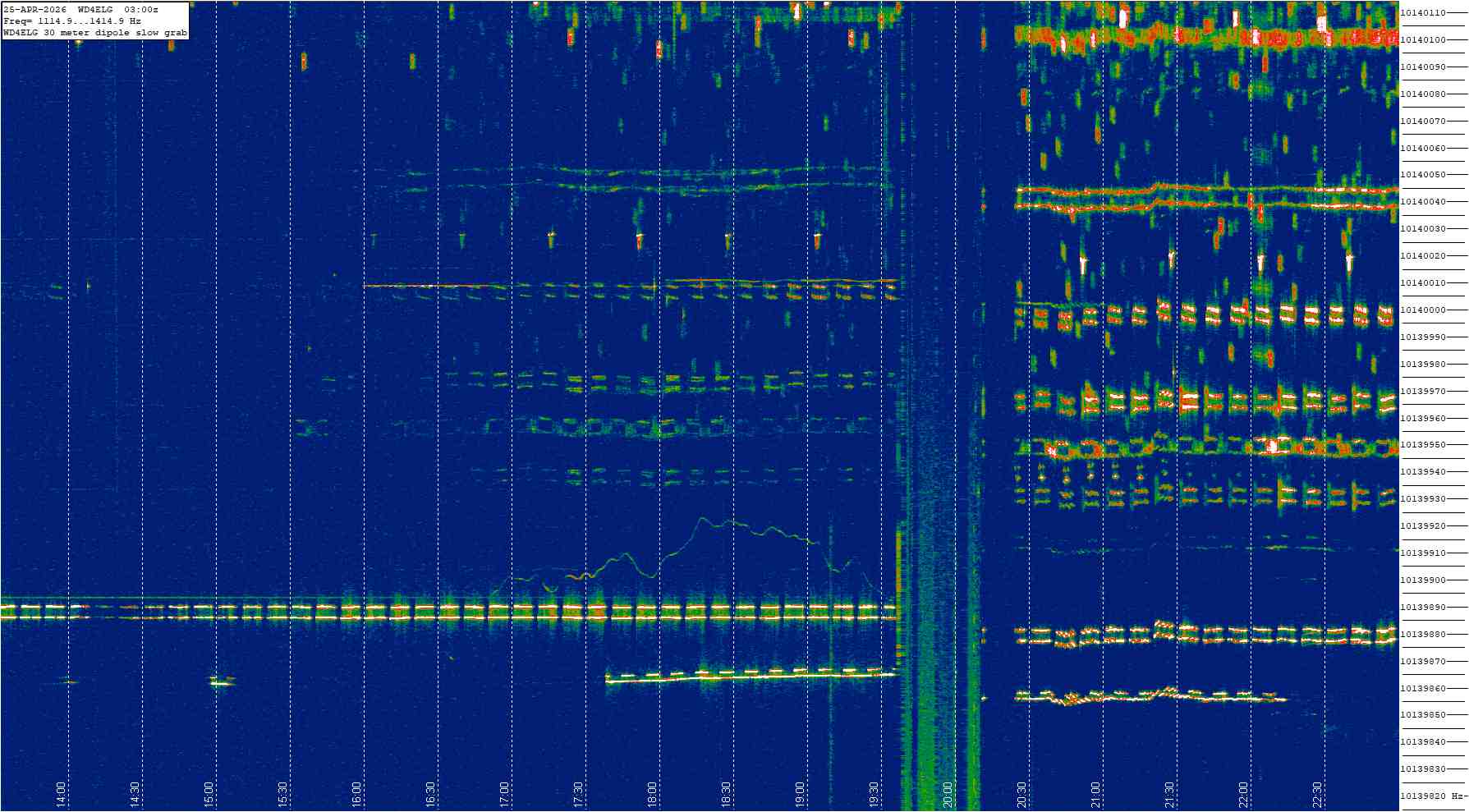The width and height of the screenshot is (1469, 812).
Task: Select the 10139850 frequency tick label
Action: (x=1423, y=715)
